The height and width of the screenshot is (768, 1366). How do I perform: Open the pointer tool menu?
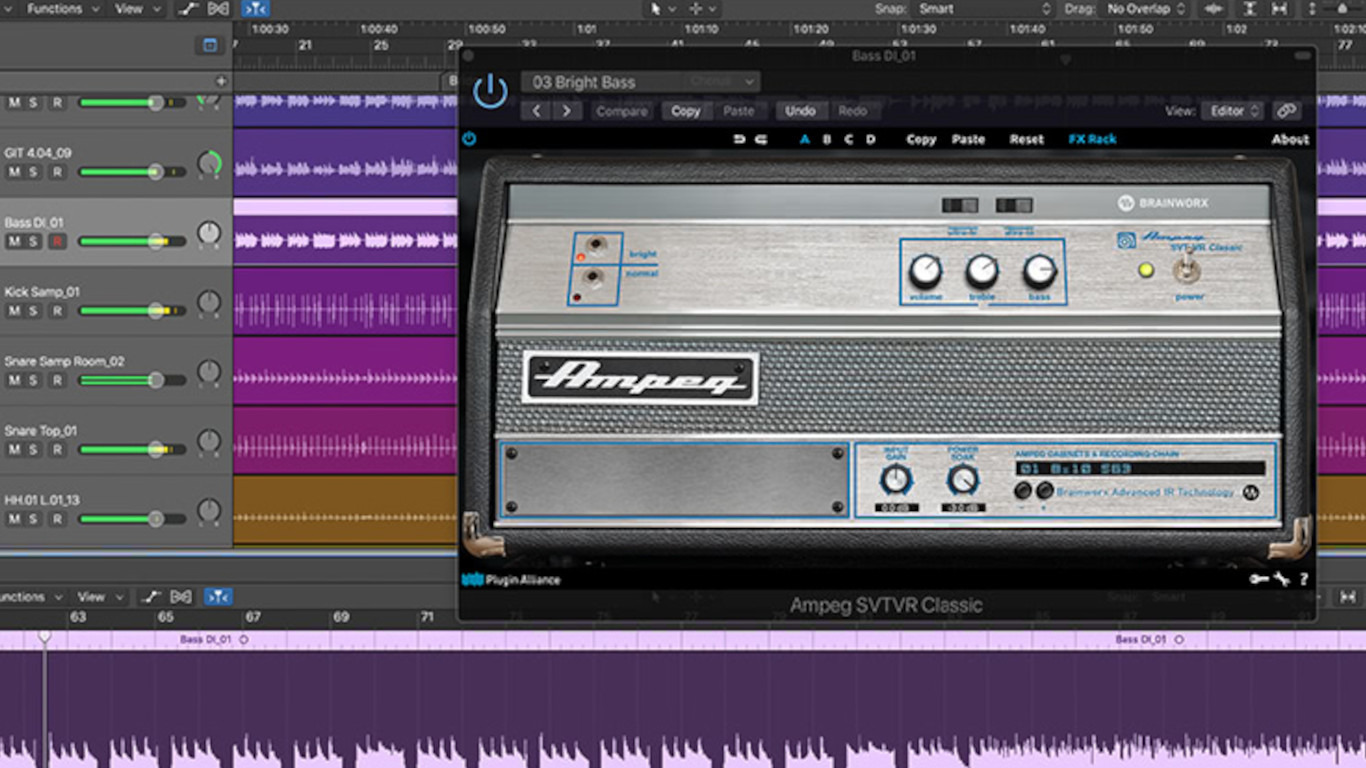[x=664, y=9]
